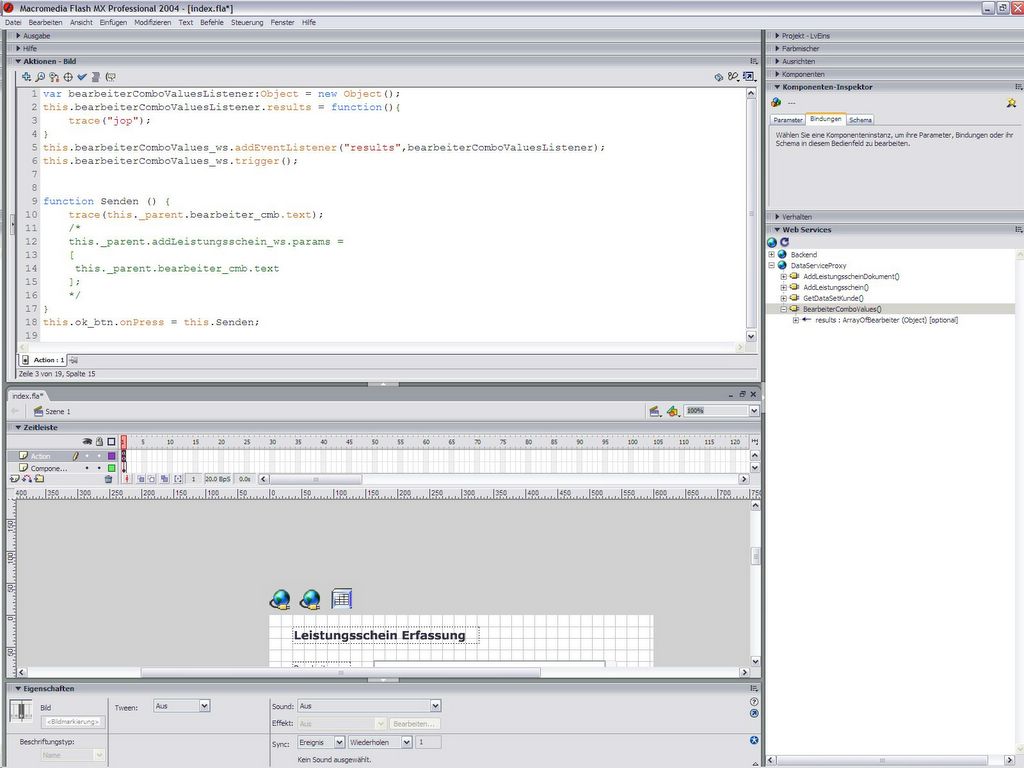Viewport: 1024px width, 768px height.
Task: Click the Szene 1 breadcrumb
Action: pyautogui.click(x=52, y=411)
